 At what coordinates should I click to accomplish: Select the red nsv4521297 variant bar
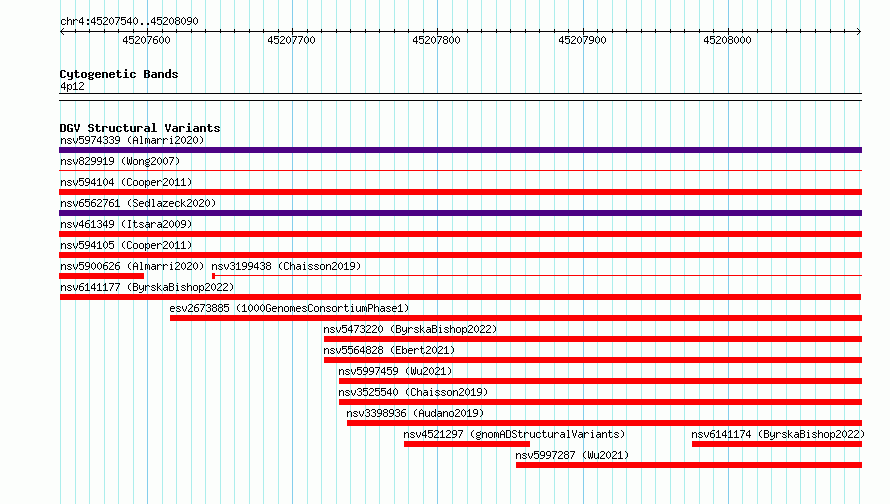[x=467, y=444]
